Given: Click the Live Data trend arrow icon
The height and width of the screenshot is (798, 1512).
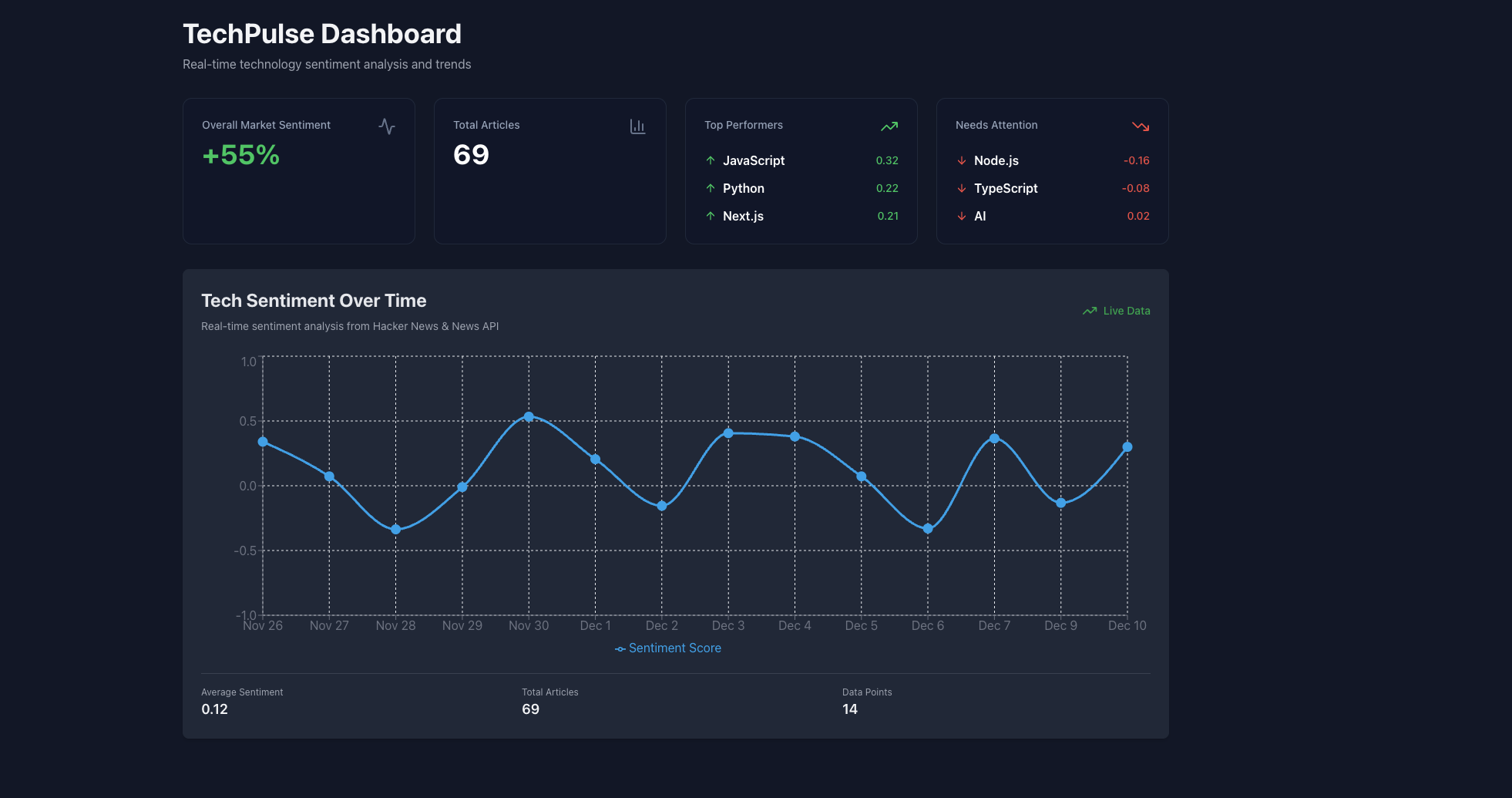Looking at the screenshot, I should pyautogui.click(x=1089, y=311).
